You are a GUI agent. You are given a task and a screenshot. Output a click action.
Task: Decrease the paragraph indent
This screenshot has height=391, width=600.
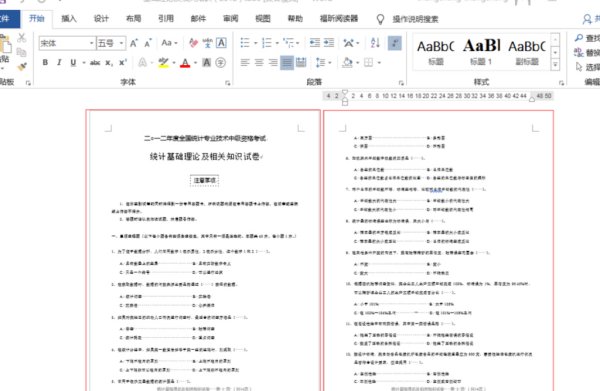pyautogui.click(x=315, y=43)
